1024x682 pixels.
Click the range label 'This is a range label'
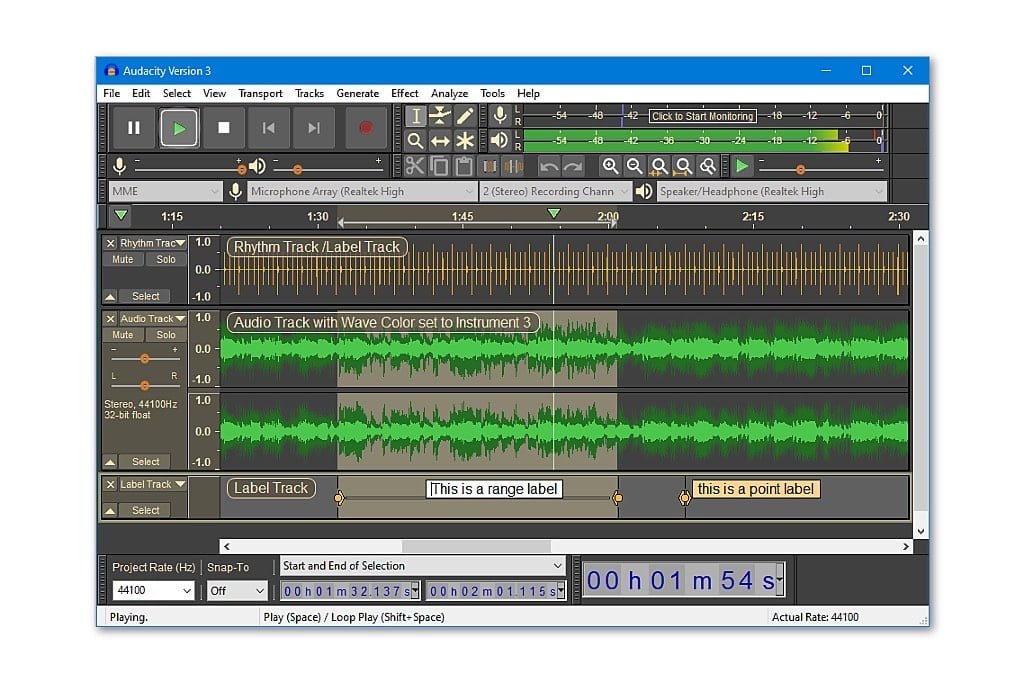point(494,489)
